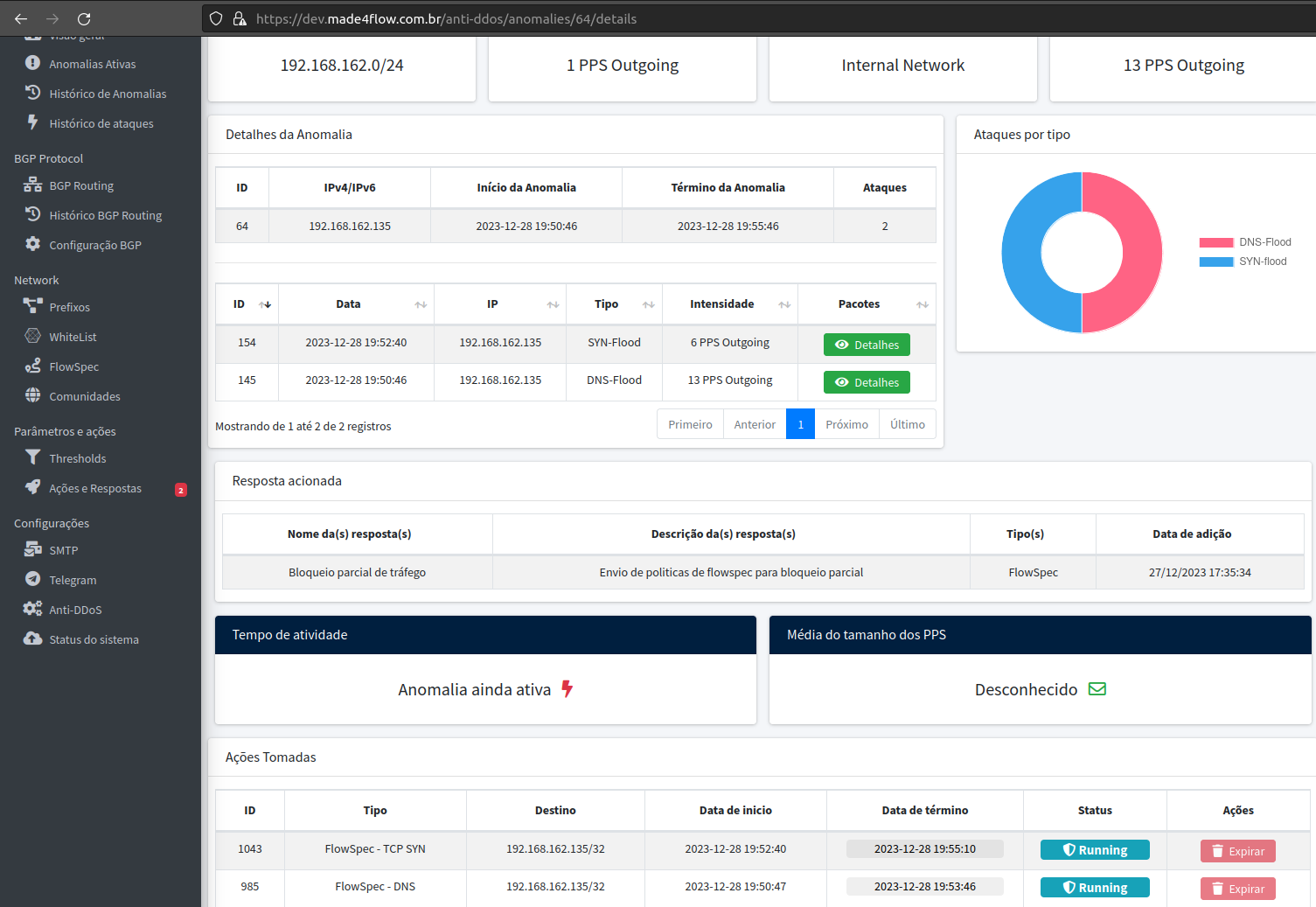Sort the attacks table by Pacotes

(867, 304)
